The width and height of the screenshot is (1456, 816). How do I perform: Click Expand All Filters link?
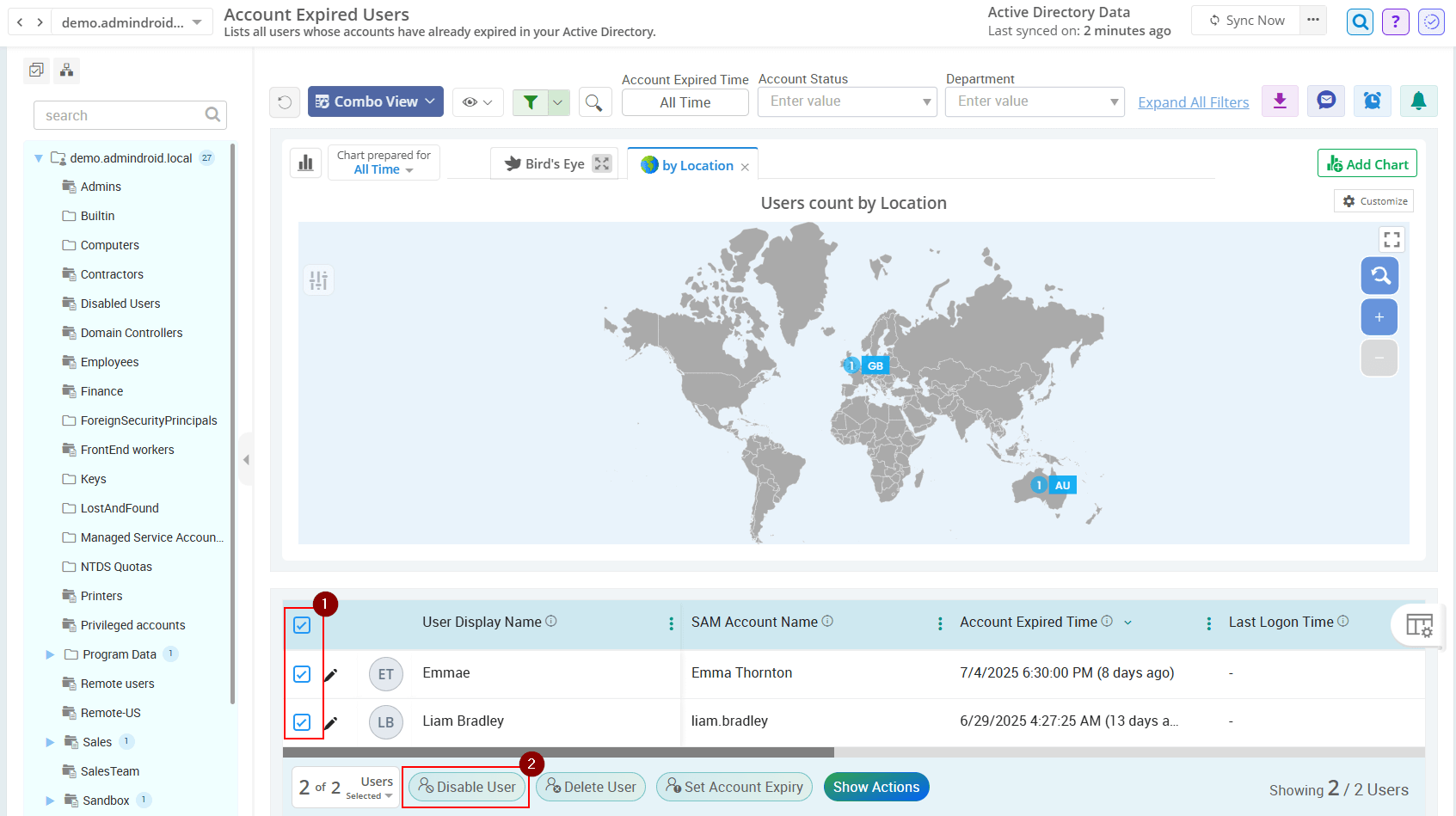(x=1193, y=102)
